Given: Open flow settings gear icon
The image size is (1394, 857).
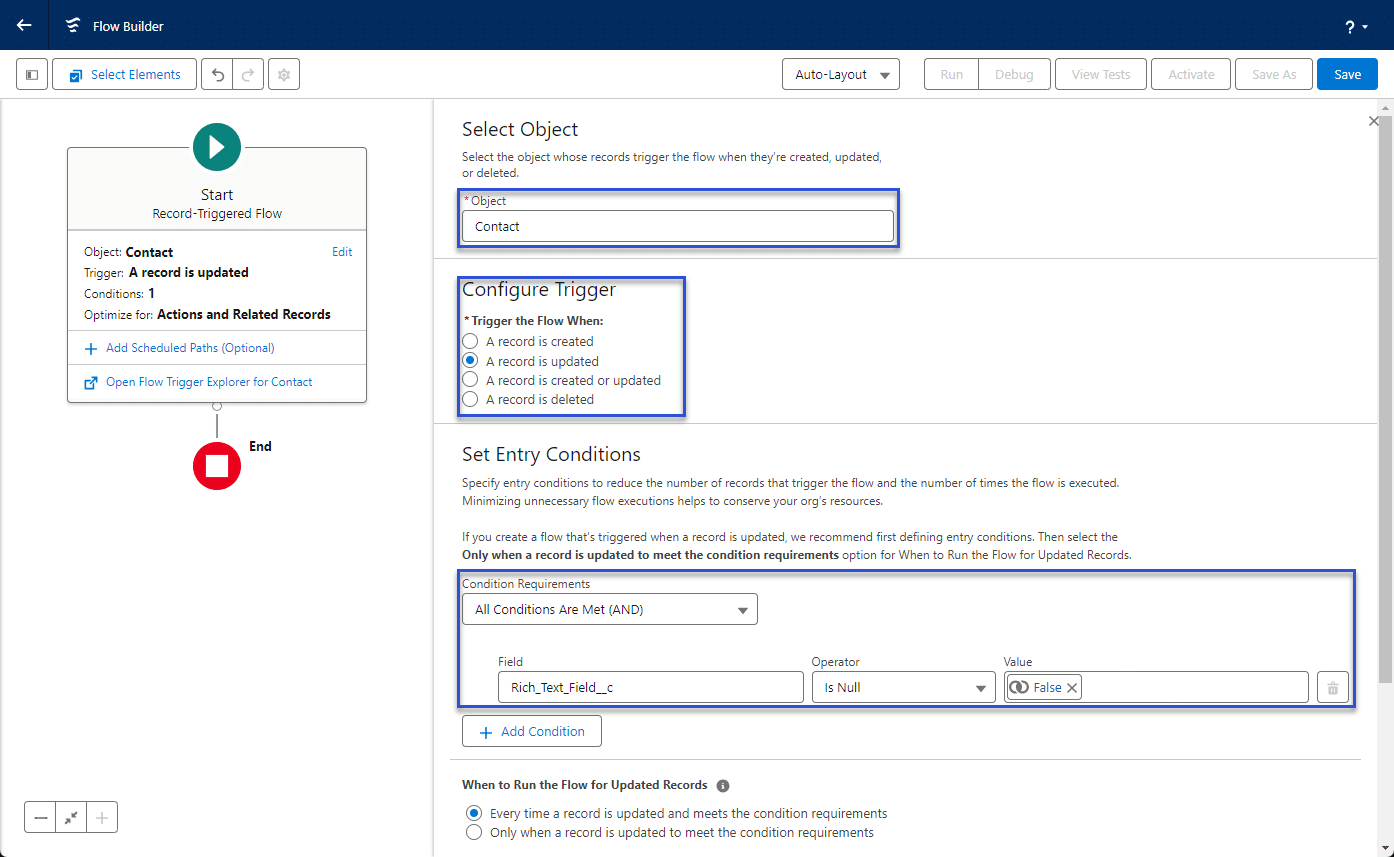Looking at the screenshot, I should 284,75.
